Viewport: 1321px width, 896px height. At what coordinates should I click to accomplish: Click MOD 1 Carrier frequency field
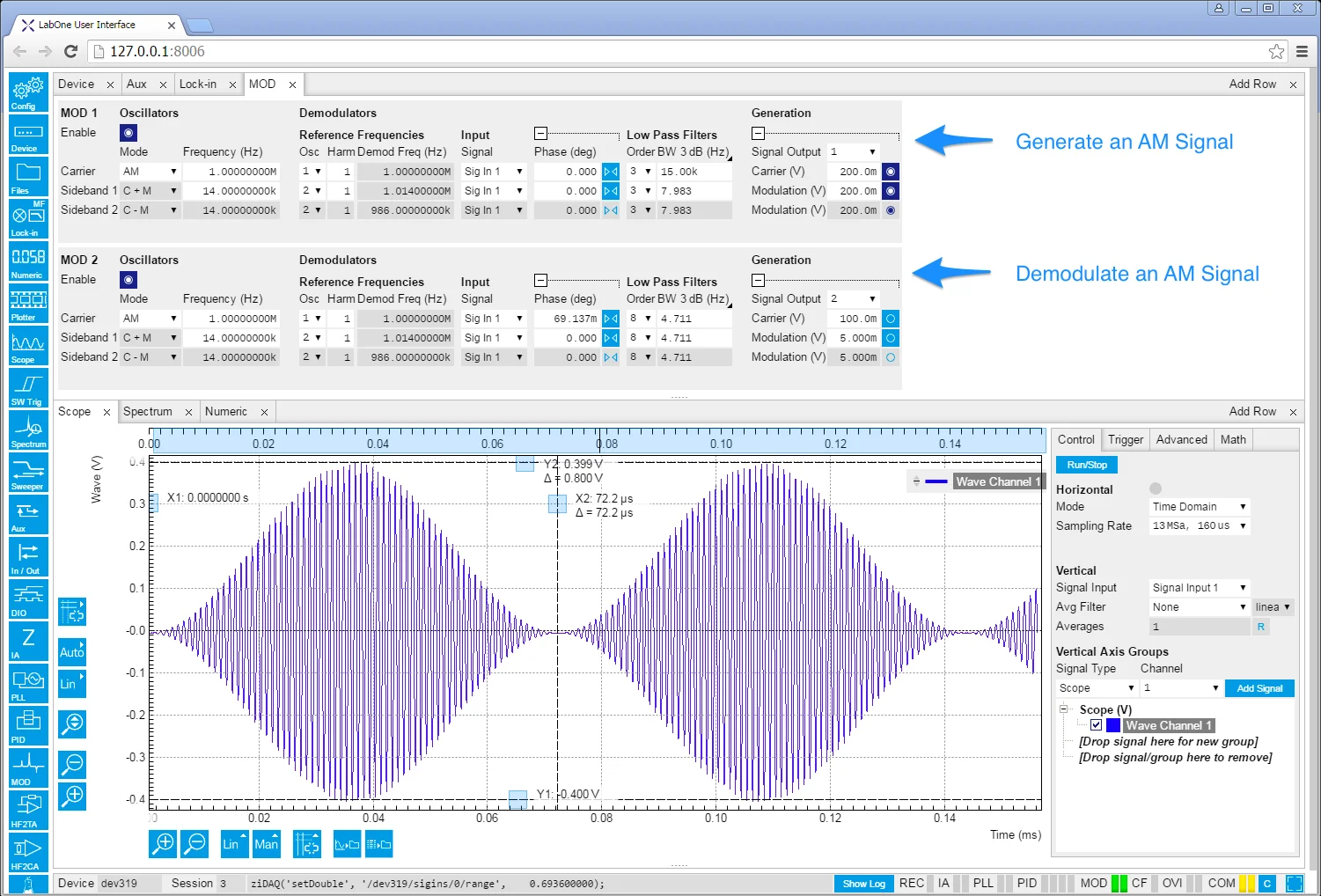[x=231, y=172]
